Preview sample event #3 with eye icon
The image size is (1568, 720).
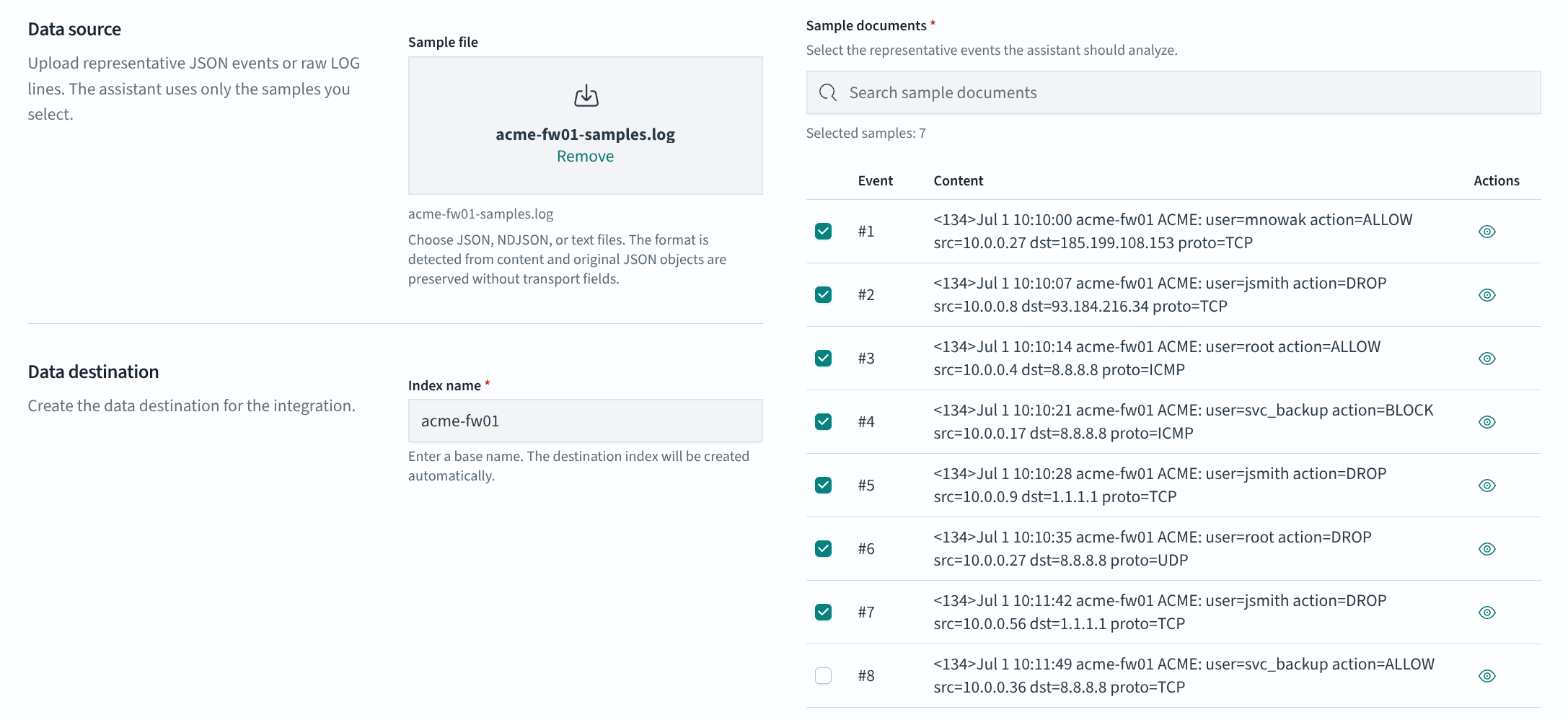[1486, 358]
